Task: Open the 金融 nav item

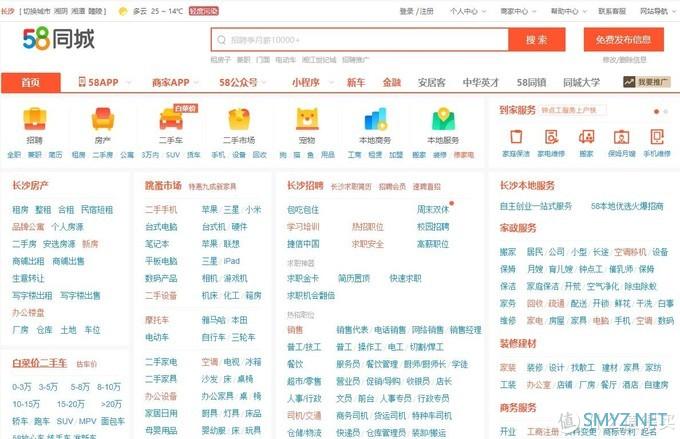Action: click(392, 82)
